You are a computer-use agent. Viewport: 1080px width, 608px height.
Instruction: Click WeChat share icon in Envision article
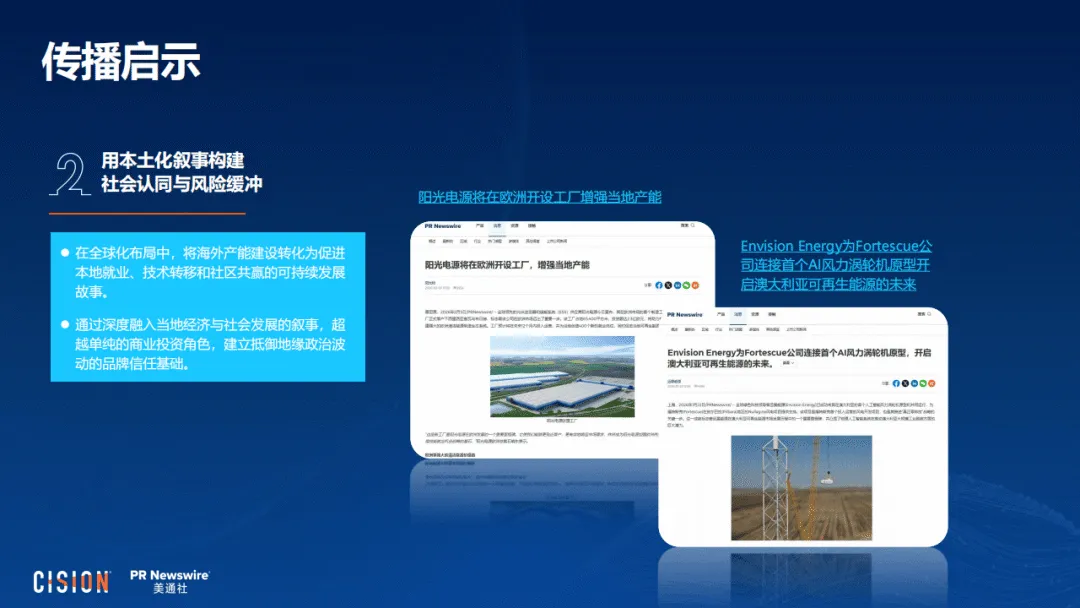[923, 384]
